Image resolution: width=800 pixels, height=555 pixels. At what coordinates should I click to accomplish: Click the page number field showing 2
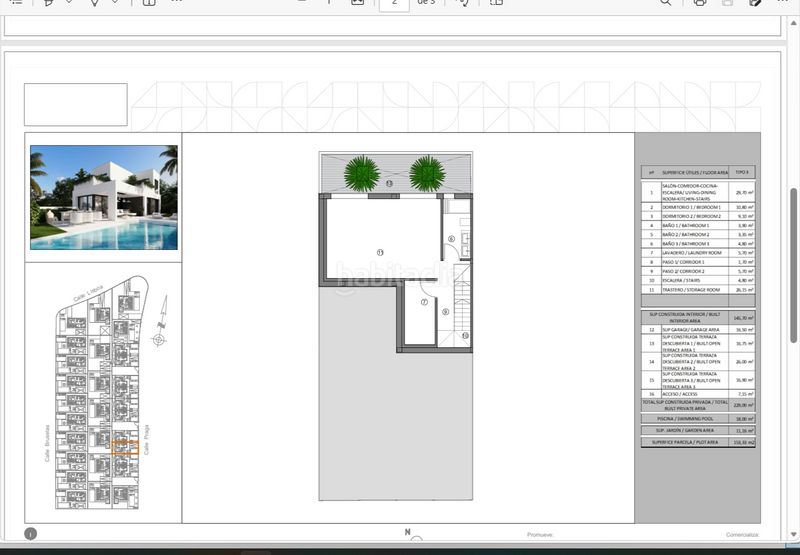click(x=394, y=3)
